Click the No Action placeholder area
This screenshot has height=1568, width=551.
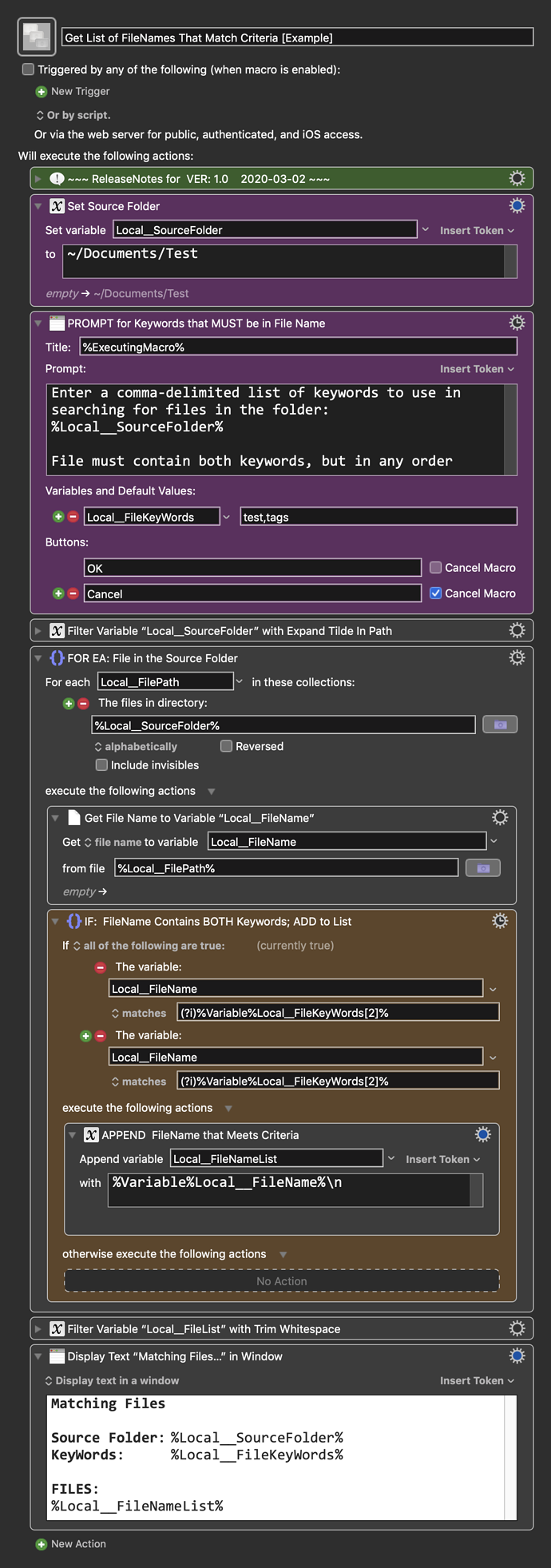click(x=281, y=1280)
